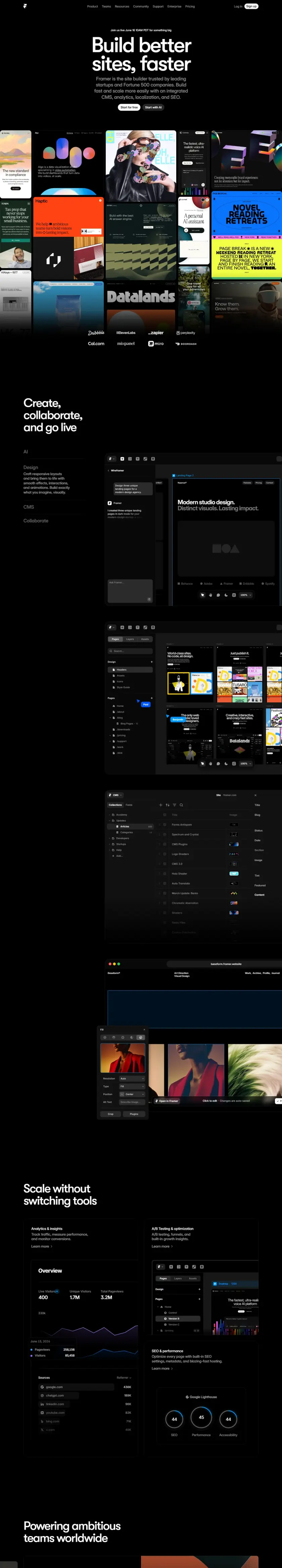Screen dimensions: 282x1568
Task: Check the Auto Translate row checkbox
Action: pyautogui.click(x=165, y=883)
